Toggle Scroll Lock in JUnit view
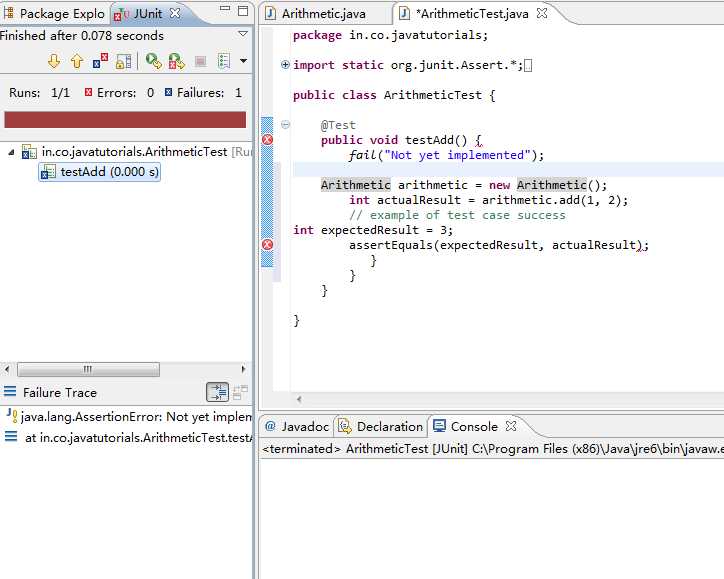The image size is (724, 579). [x=123, y=61]
